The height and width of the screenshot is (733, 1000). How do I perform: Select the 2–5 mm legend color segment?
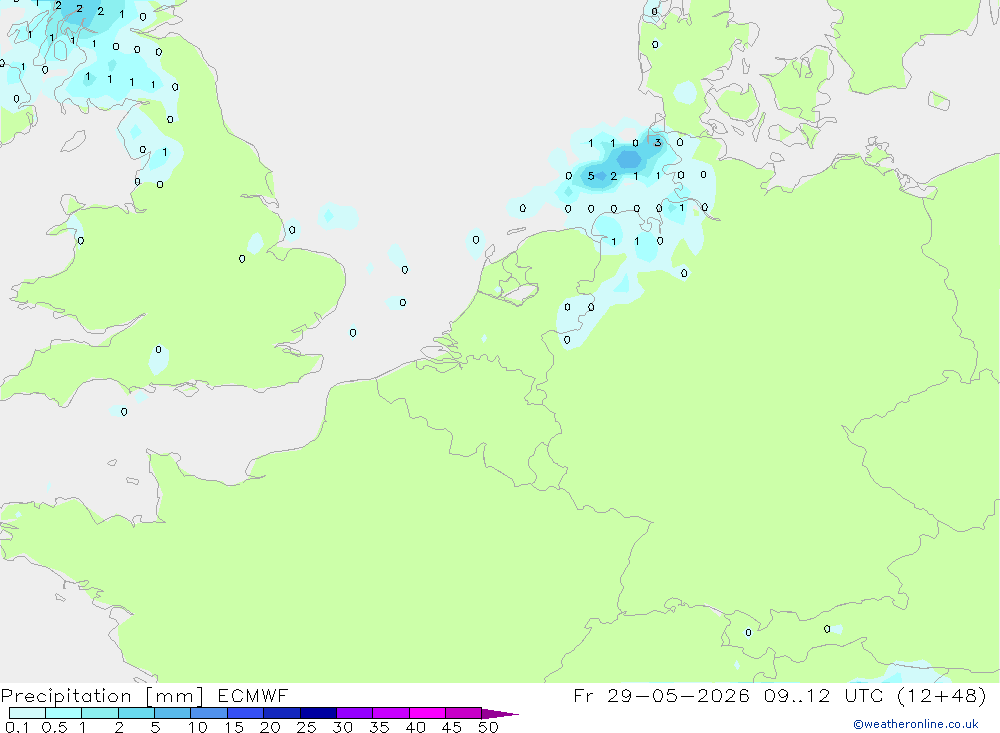click(136, 713)
